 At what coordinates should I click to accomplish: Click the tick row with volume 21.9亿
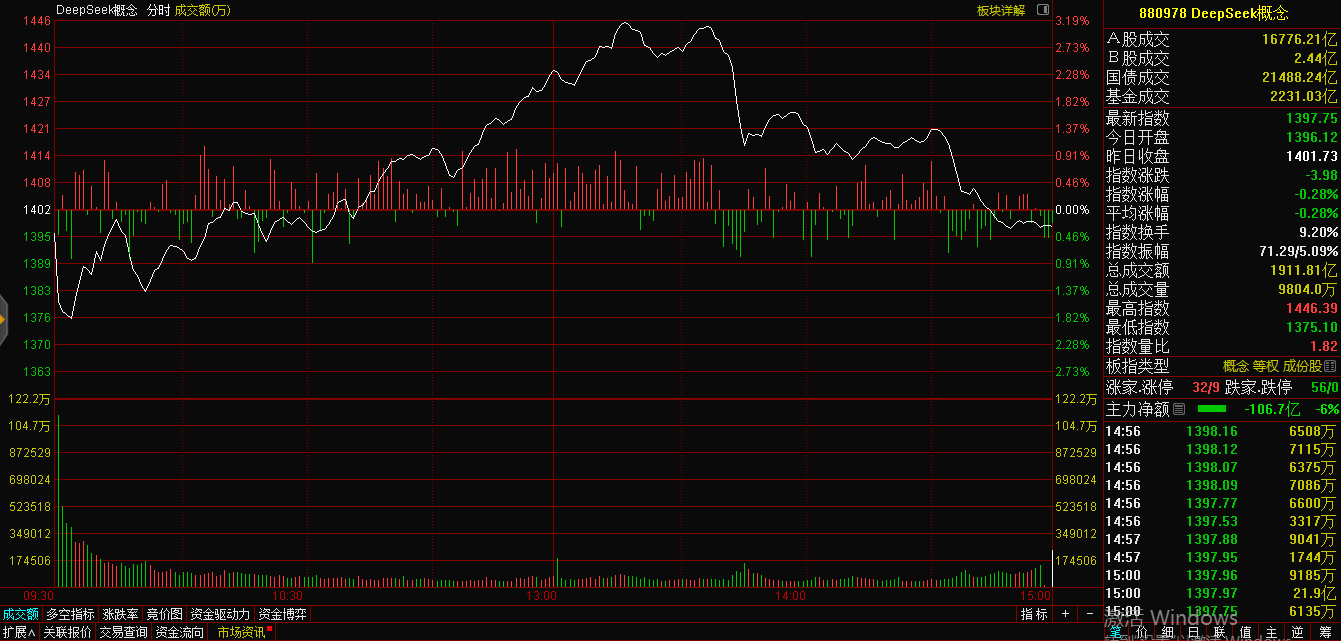[1221, 593]
